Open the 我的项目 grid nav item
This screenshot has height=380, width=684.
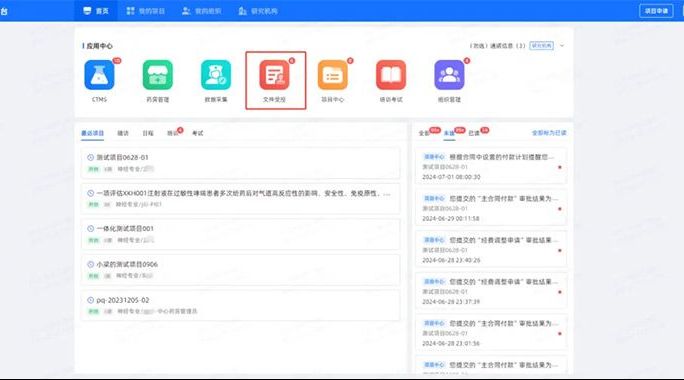[146, 11]
